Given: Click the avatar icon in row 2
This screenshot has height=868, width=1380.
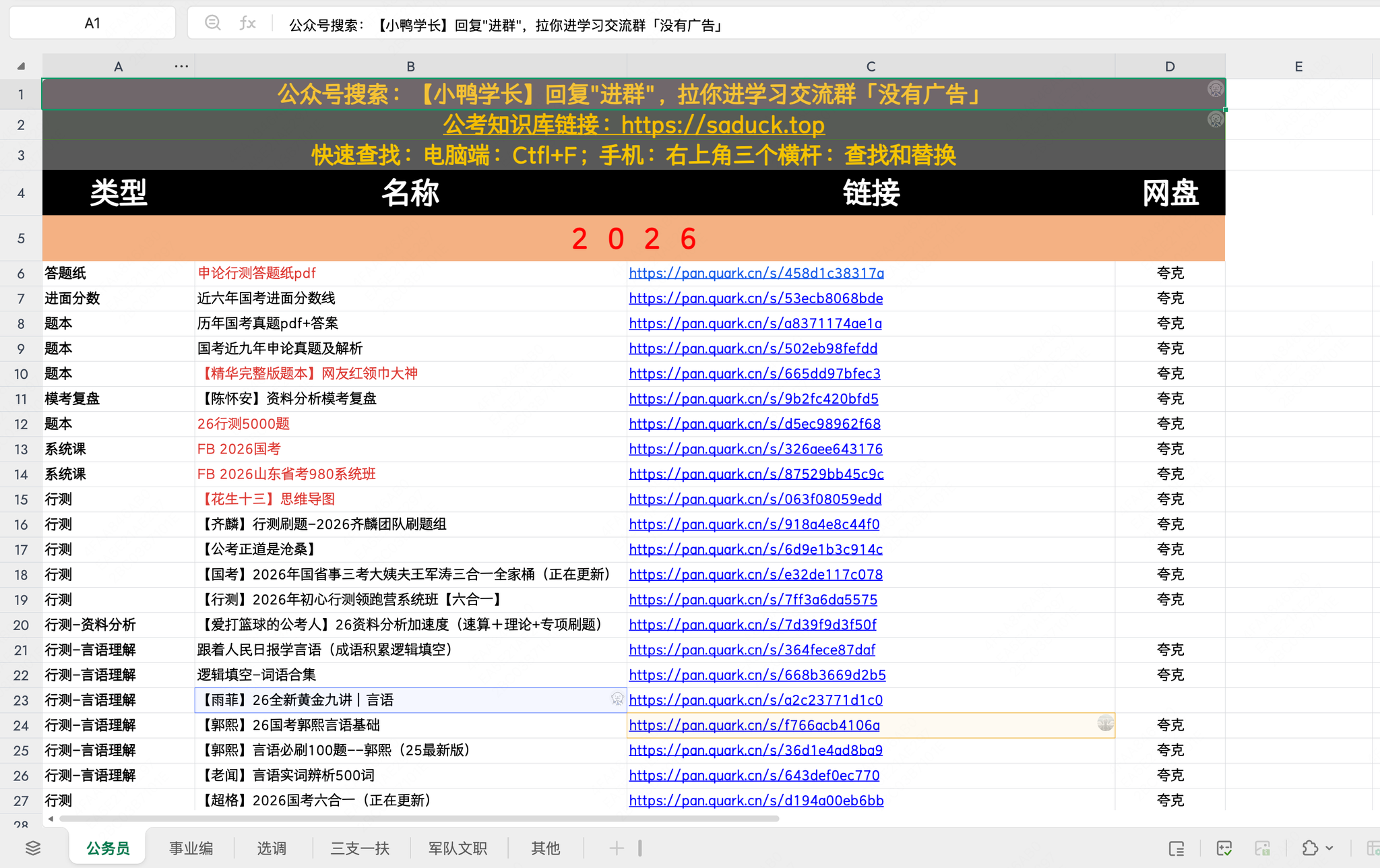Looking at the screenshot, I should (1215, 119).
